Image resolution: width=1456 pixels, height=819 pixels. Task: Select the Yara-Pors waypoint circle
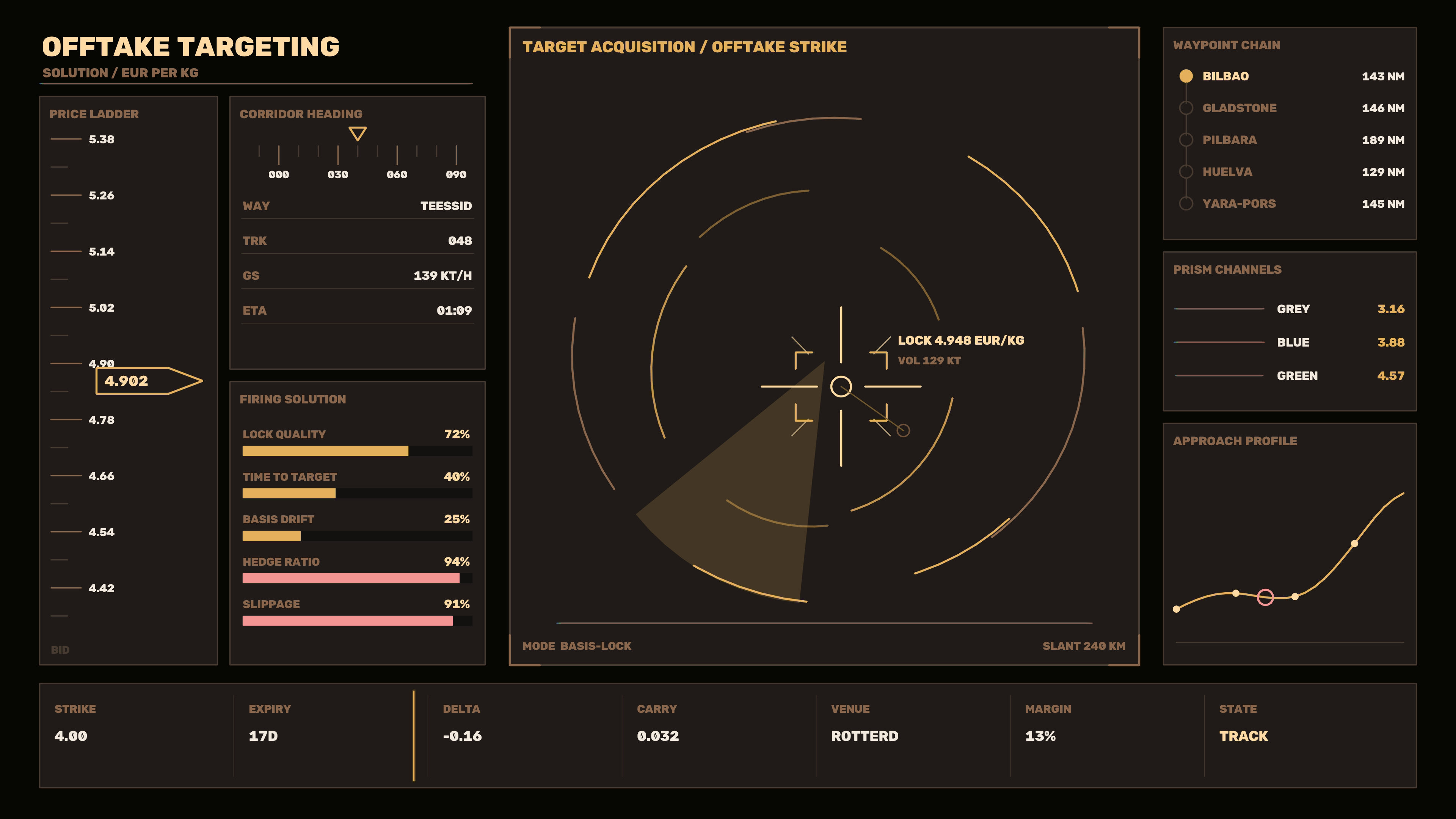(1186, 204)
